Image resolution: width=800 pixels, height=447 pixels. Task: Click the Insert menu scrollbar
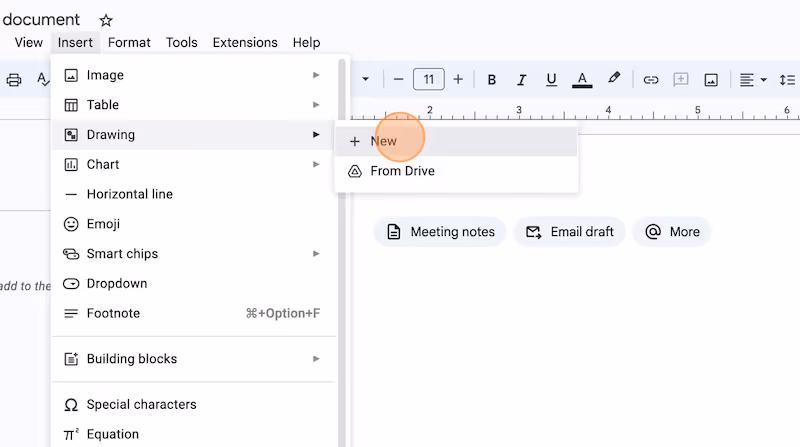click(342, 253)
